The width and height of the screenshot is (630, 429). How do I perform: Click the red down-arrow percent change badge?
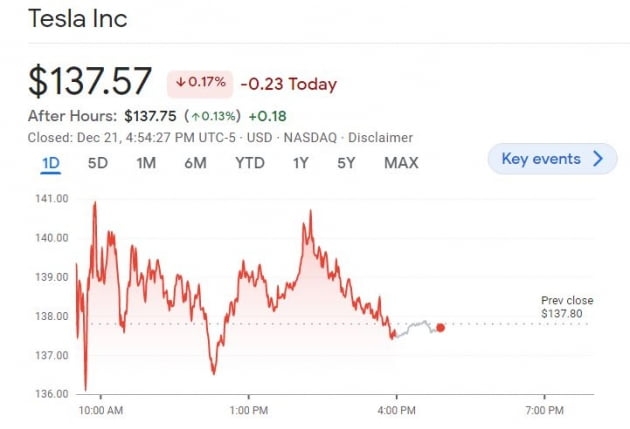[x=200, y=84]
